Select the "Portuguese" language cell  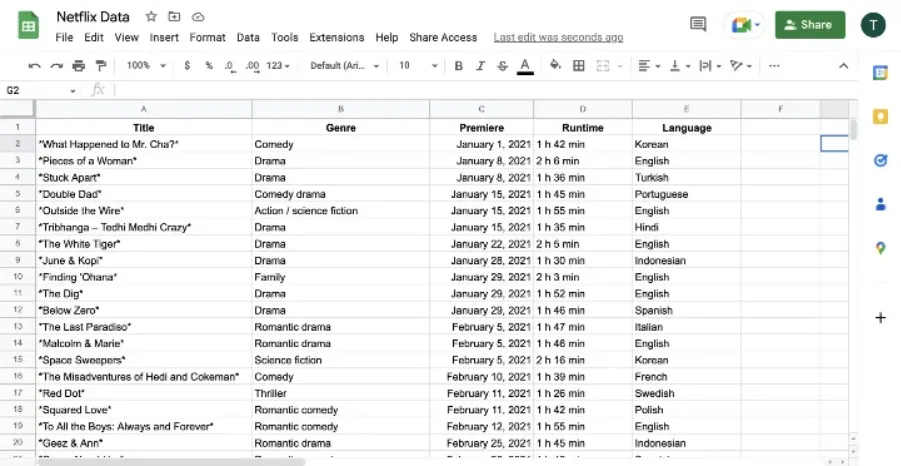pyautogui.click(x=687, y=194)
